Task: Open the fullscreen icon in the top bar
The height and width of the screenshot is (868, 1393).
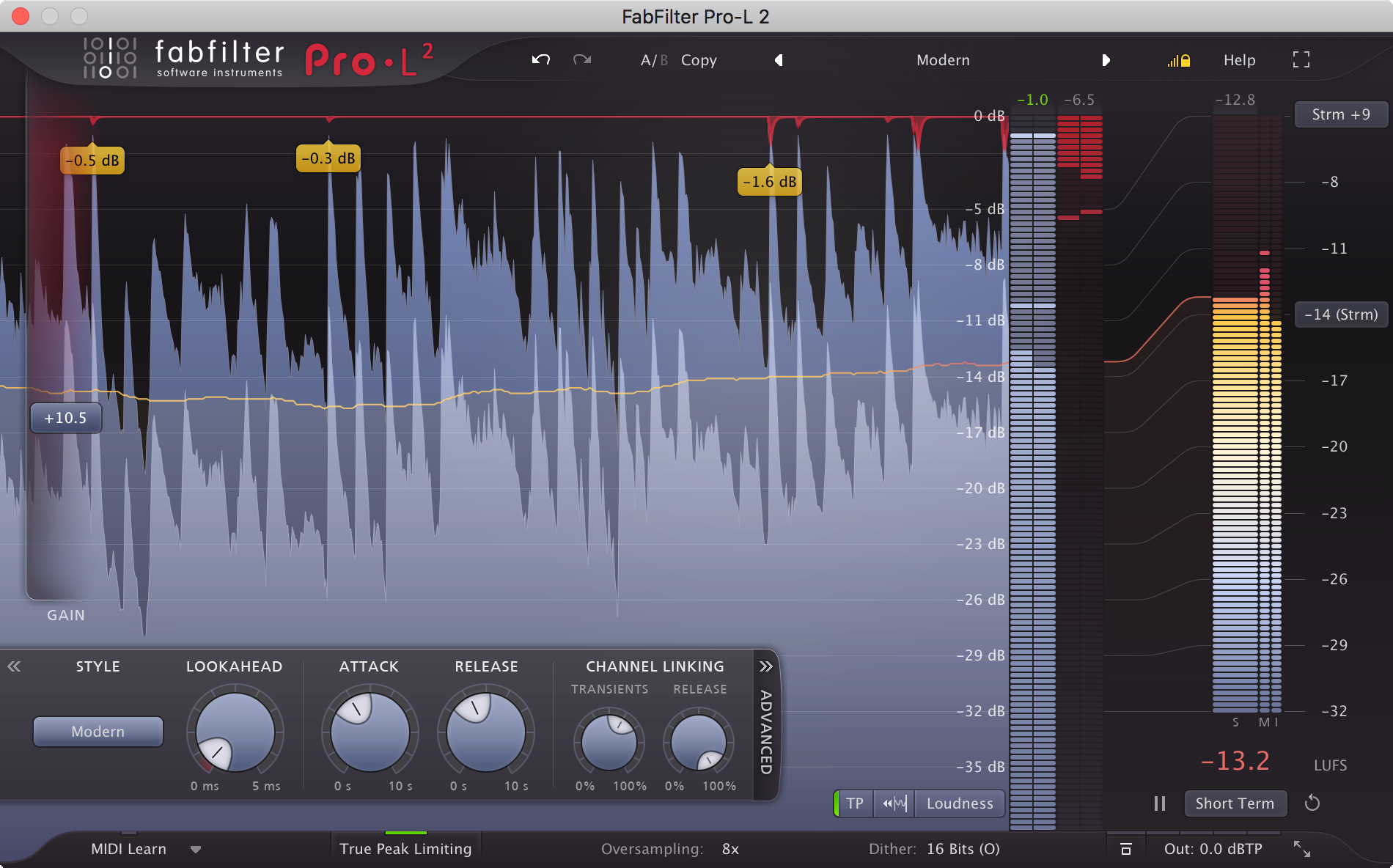Action: tap(1301, 59)
